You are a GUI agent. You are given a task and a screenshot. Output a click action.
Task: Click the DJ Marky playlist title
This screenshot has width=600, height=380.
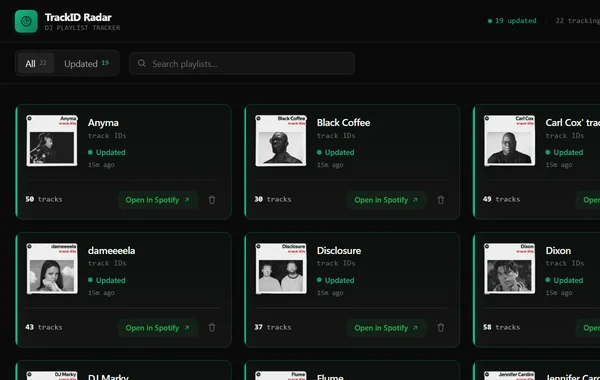click(108, 377)
